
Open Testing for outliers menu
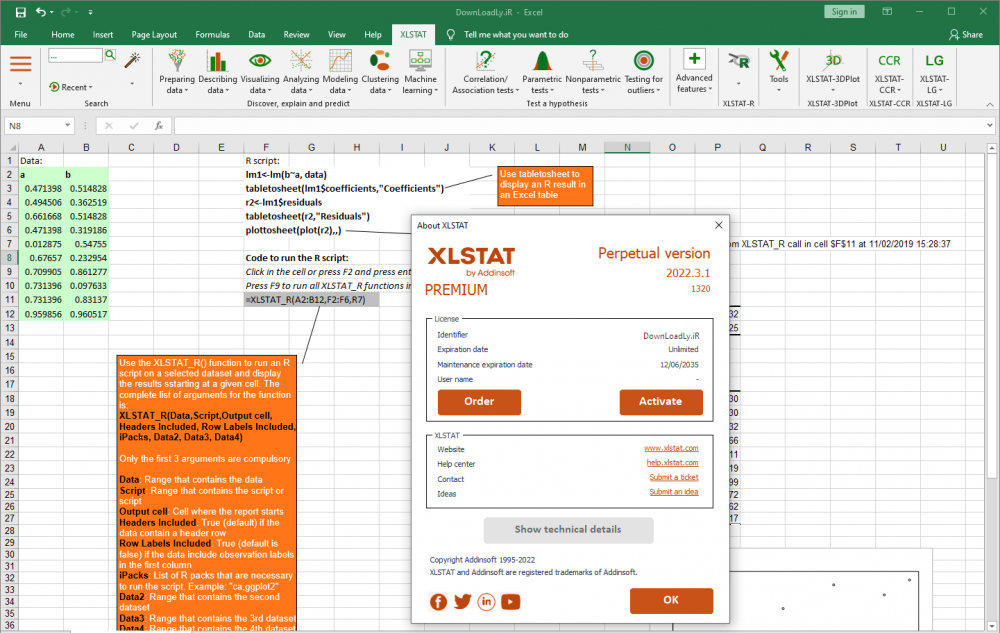click(x=643, y=71)
